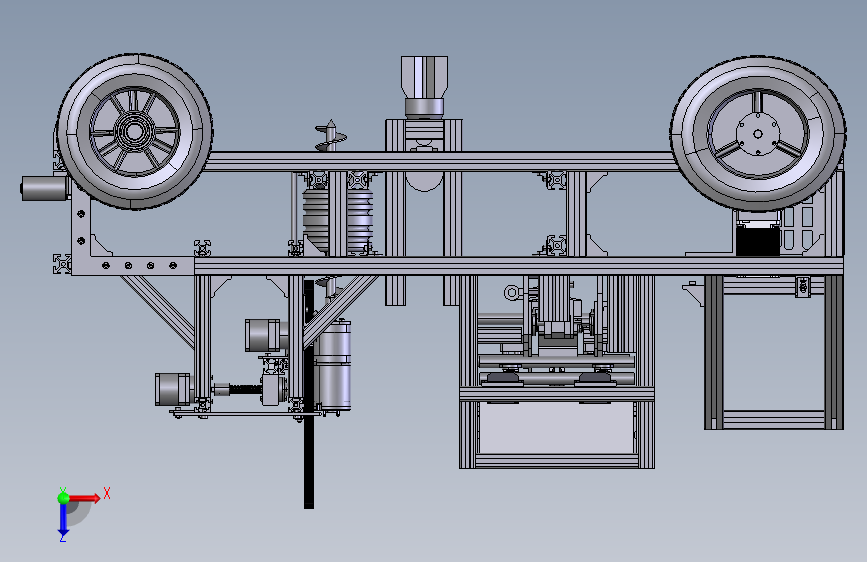The image size is (867, 562).
Task: Select the upper long horizontal frame beam
Action: (x=441, y=162)
